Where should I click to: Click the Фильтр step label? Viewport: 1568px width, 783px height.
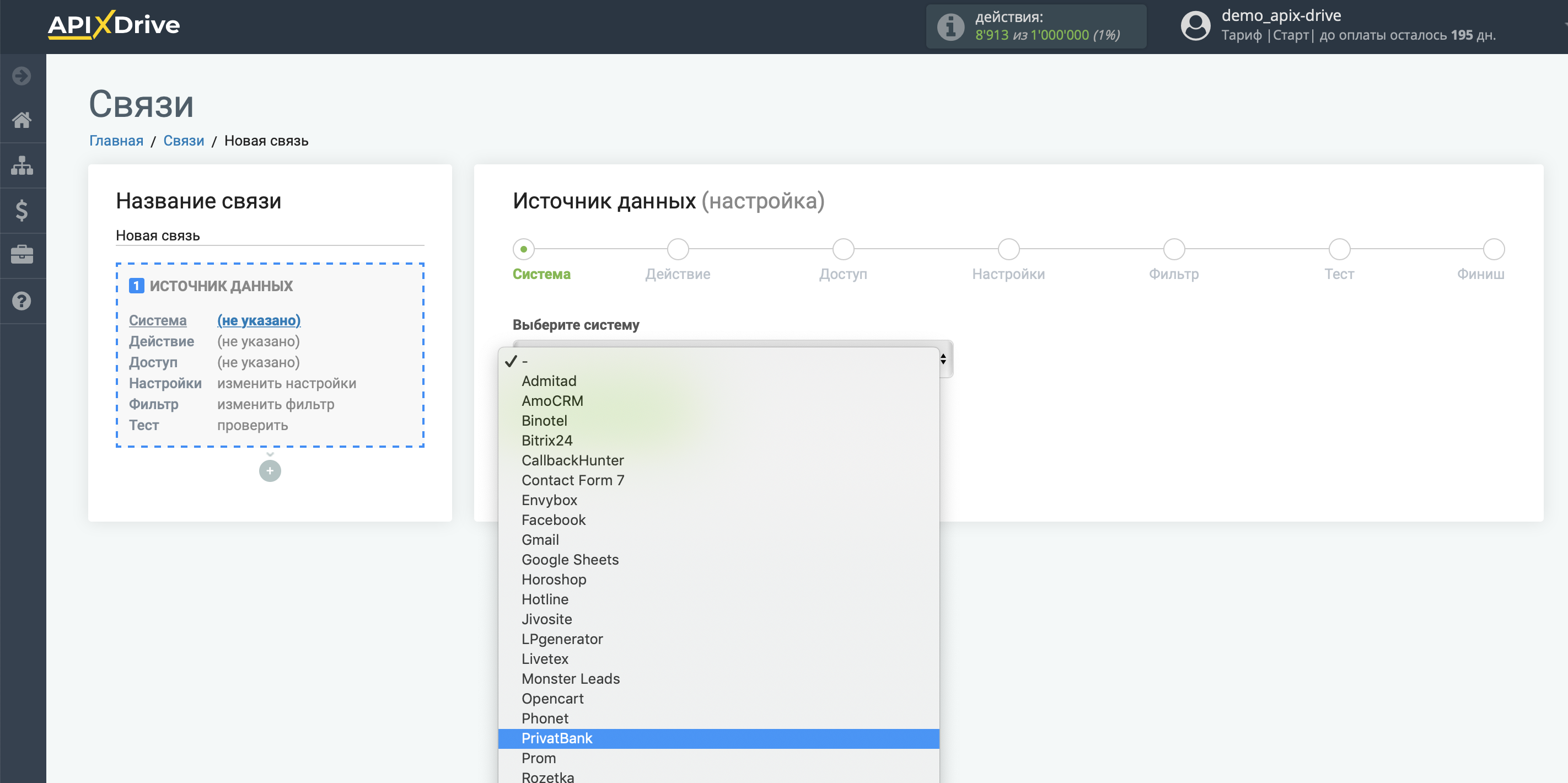pyautogui.click(x=1174, y=274)
